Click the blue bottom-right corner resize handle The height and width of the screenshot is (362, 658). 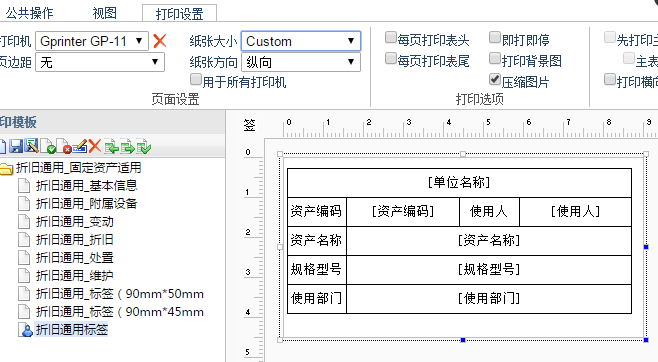[x=646, y=340]
